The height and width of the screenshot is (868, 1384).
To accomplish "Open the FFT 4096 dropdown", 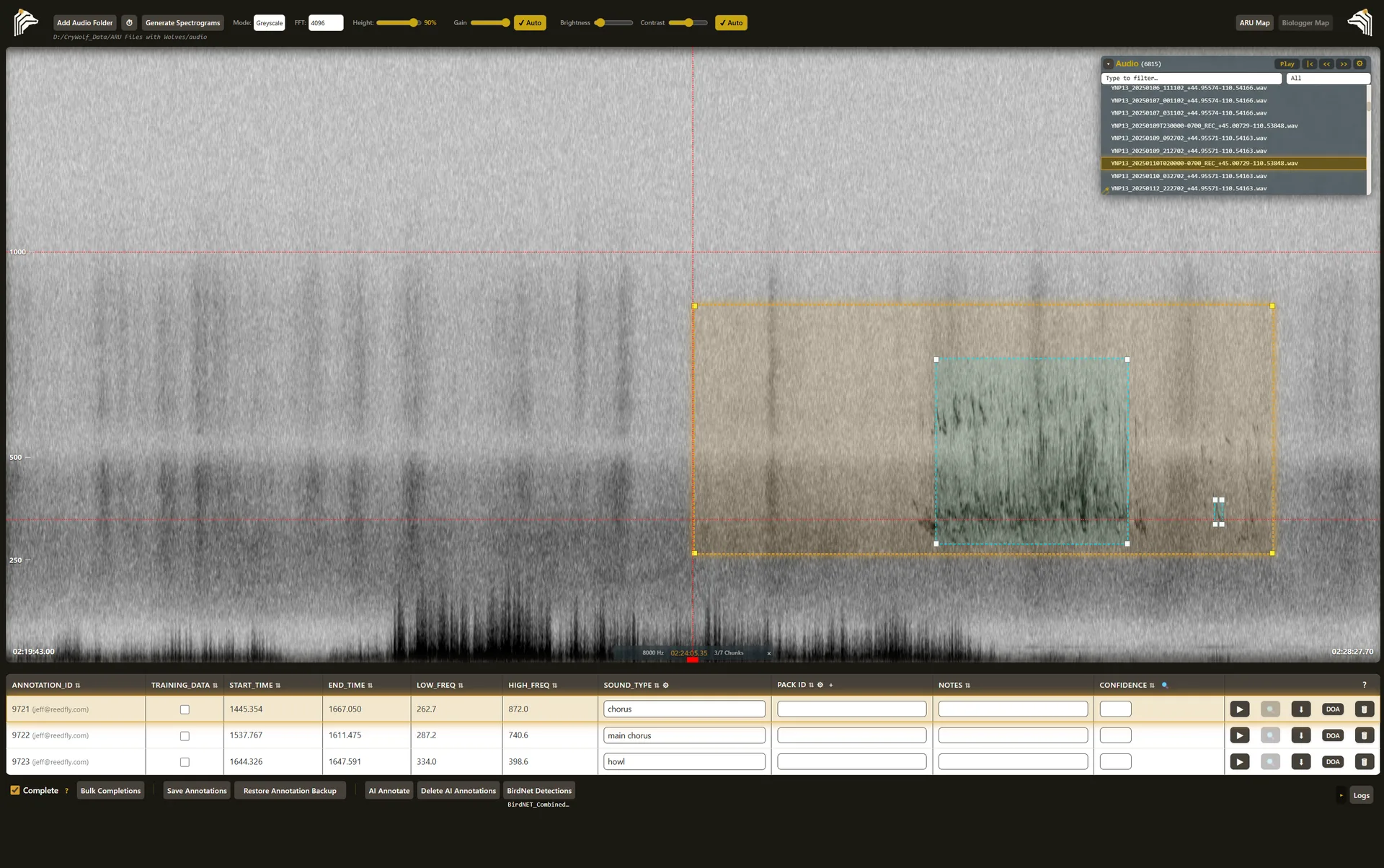I will click(326, 23).
